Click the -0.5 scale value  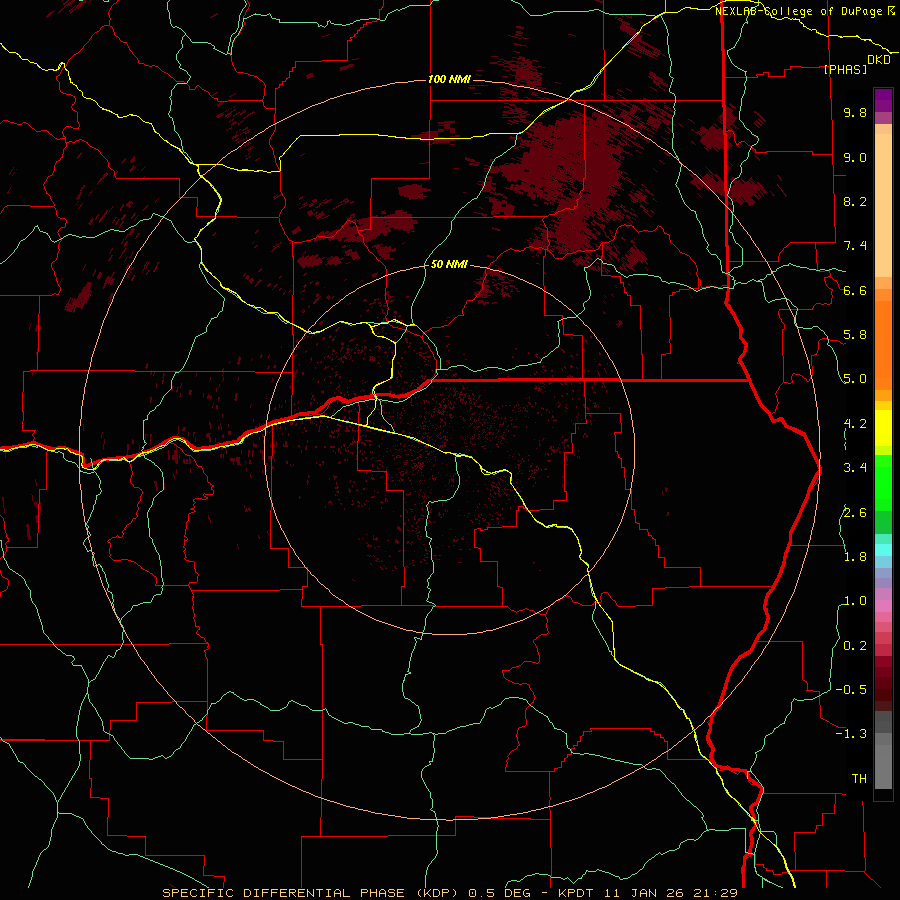tap(851, 690)
